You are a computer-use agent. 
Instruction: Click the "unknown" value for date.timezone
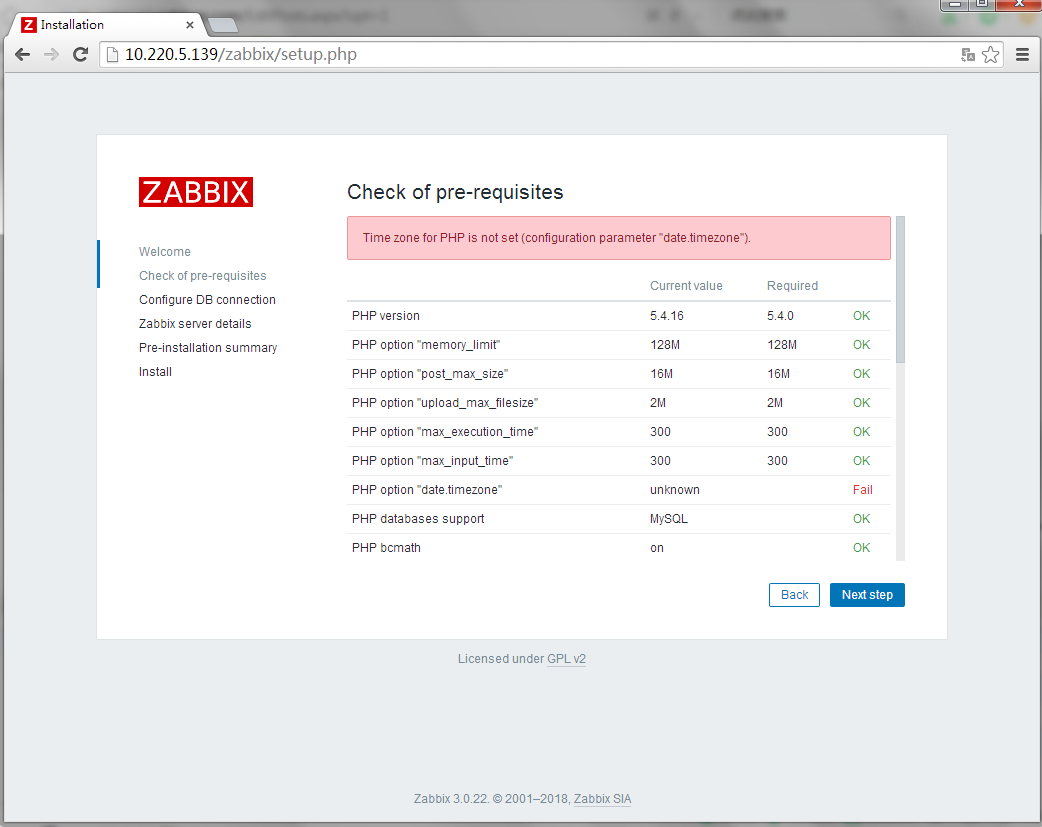pos(675,490)
